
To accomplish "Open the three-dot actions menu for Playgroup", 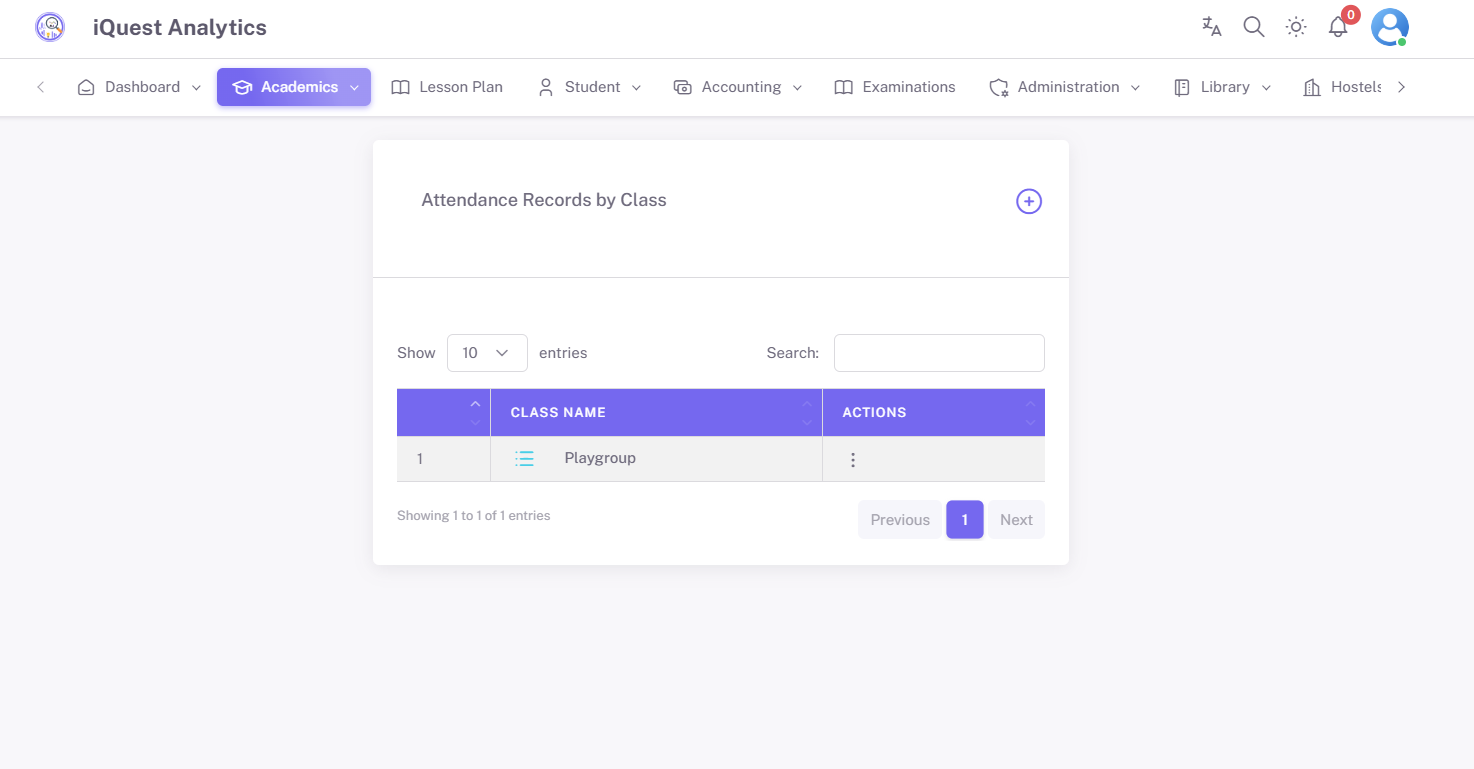I will (x=852, y=460).
